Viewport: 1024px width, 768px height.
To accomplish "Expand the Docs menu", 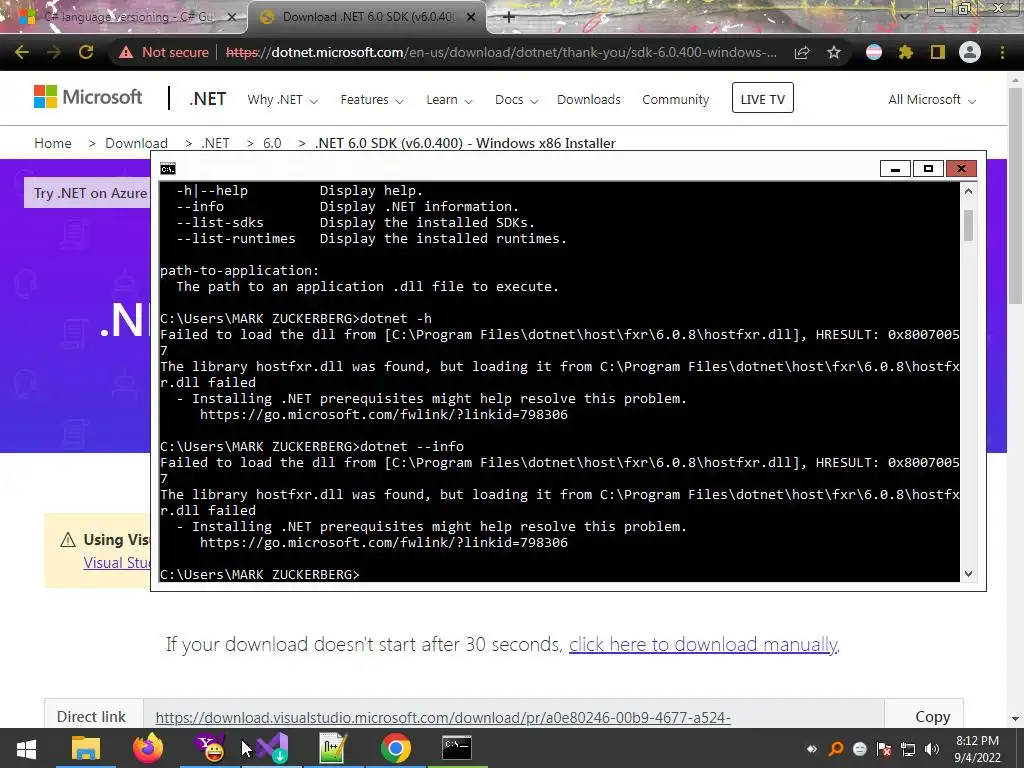I will pos(516,100).
